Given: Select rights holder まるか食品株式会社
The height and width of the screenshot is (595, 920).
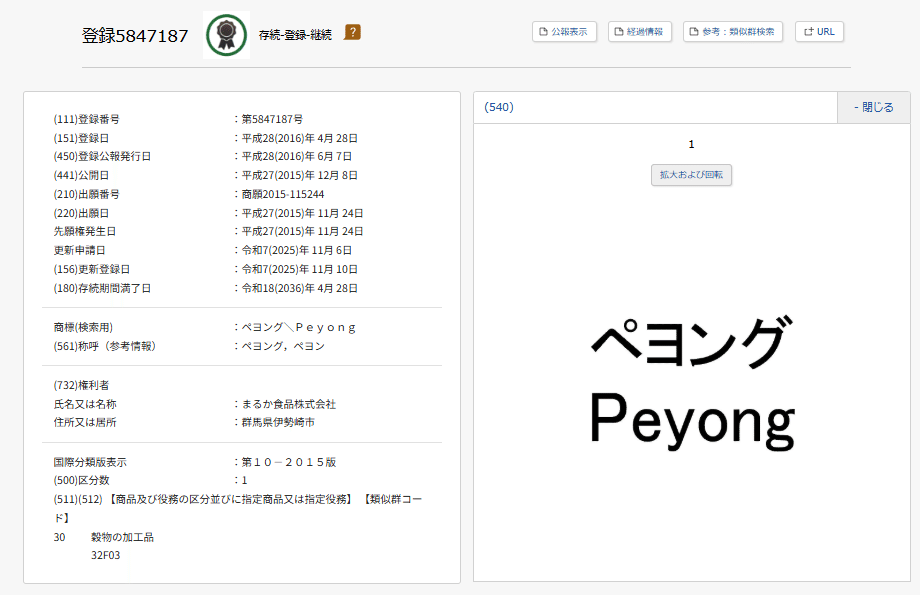Looking at the screenshot, I should 289,404.
